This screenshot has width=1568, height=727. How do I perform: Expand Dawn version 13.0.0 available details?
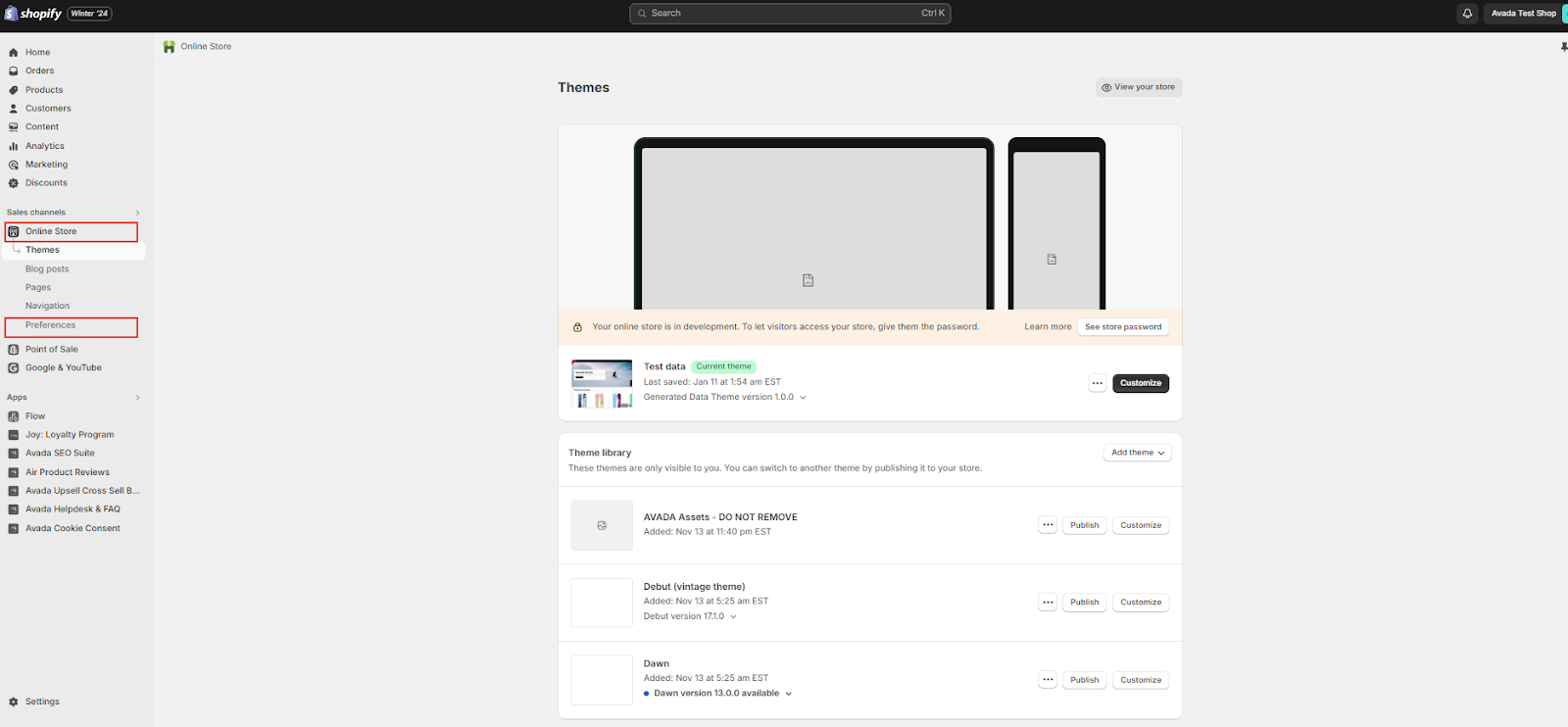point(788,694)
